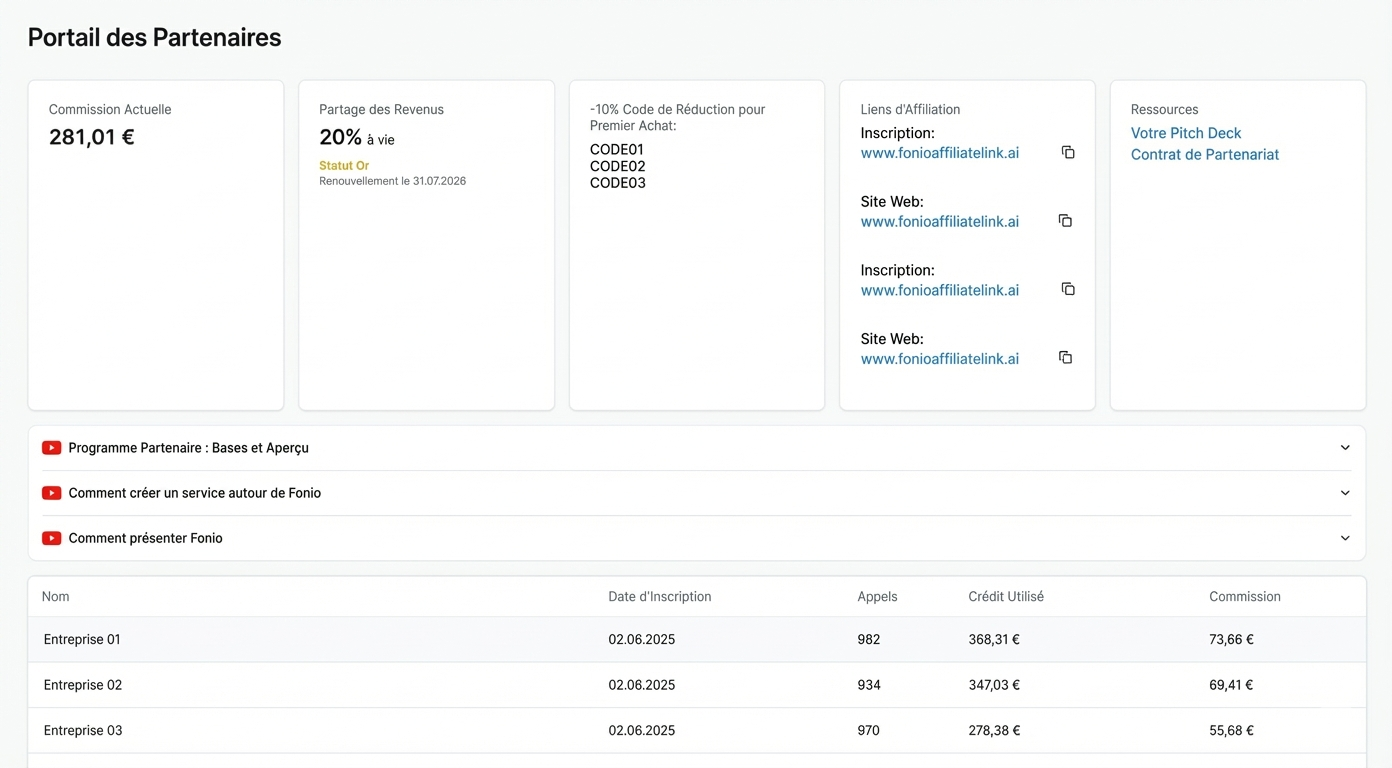Click the Date d'Inscription column header

[x=660, y=596]
